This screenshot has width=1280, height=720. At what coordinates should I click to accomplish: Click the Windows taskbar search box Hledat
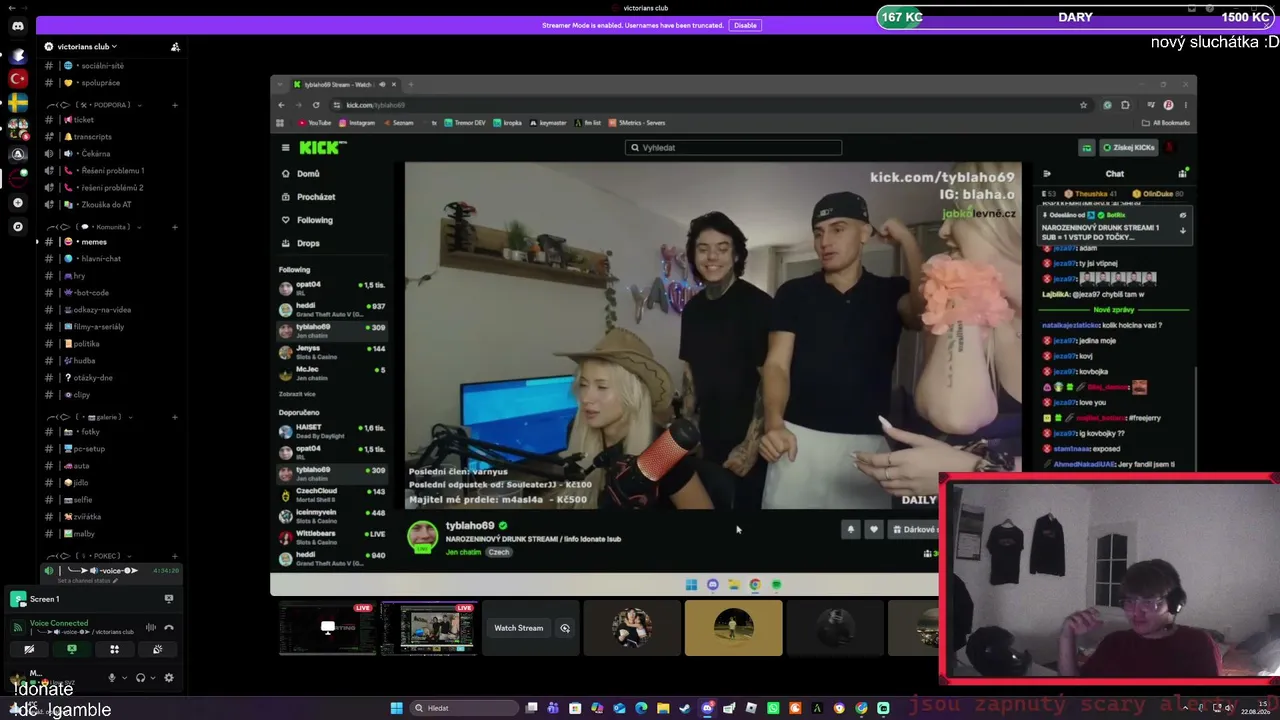463,708
